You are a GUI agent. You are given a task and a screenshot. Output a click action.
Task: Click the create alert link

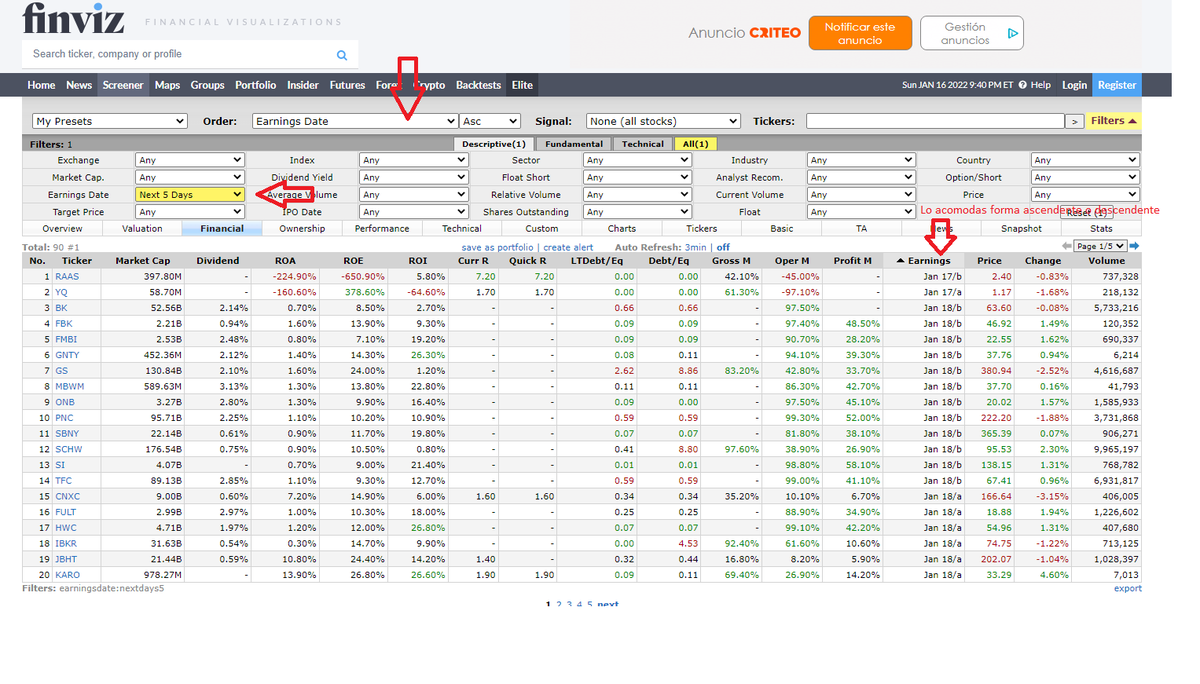point(568,247)
